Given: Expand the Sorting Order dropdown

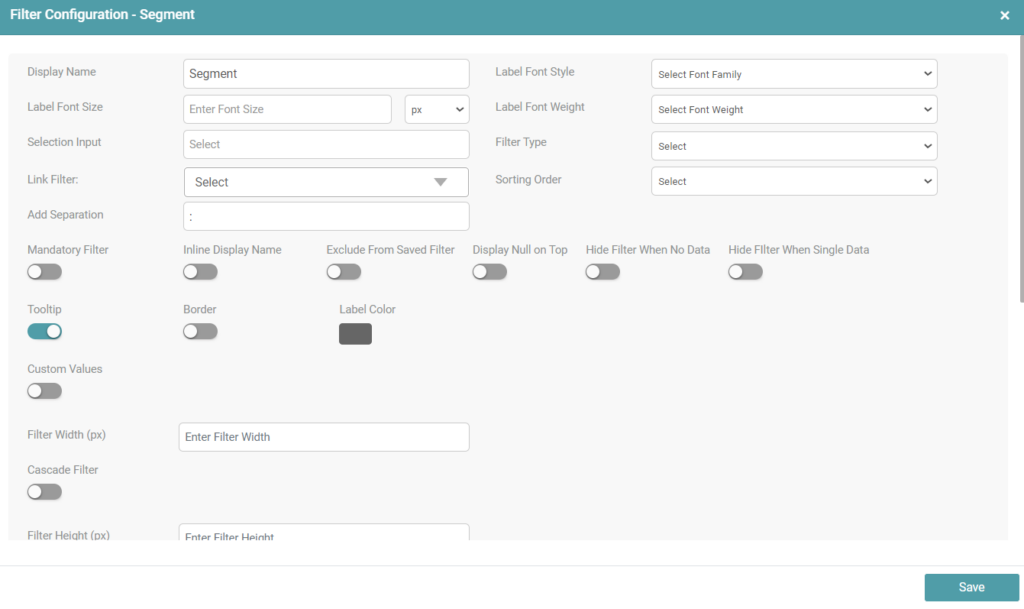Looking at the screenshot, I should pyautogui.click(x=793, y=181).
